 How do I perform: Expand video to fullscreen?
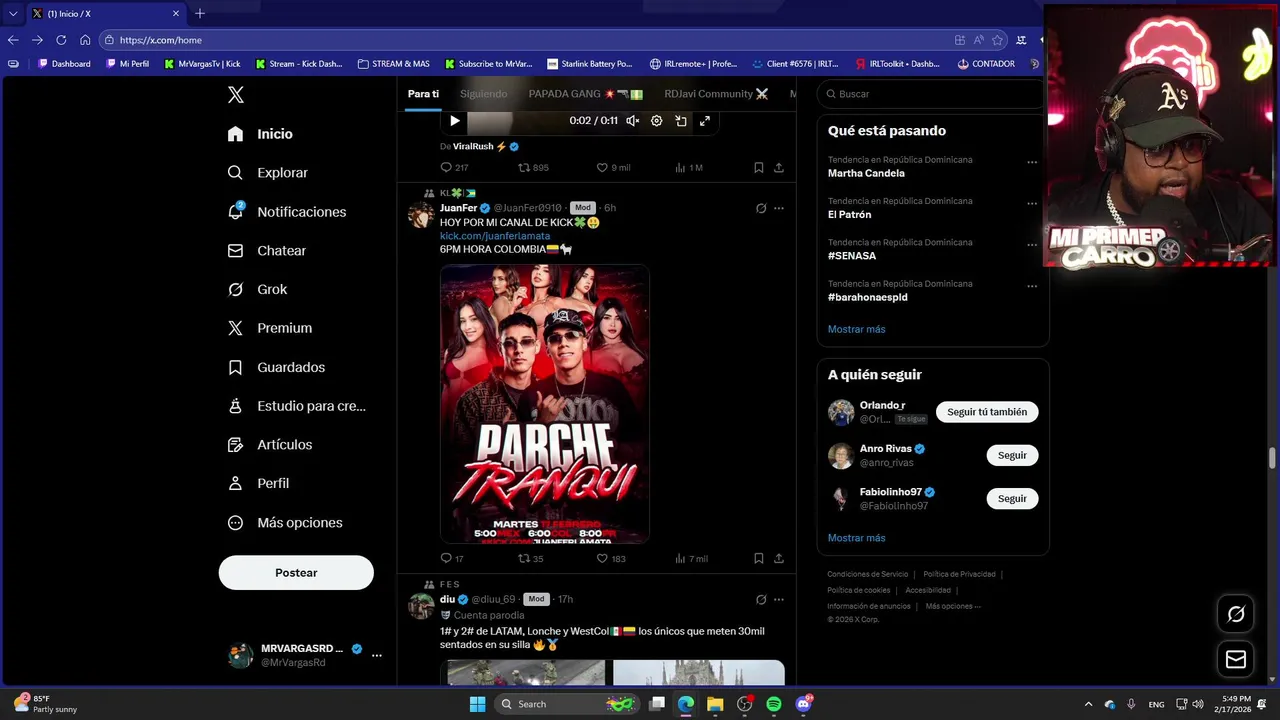tap(705, 121)
